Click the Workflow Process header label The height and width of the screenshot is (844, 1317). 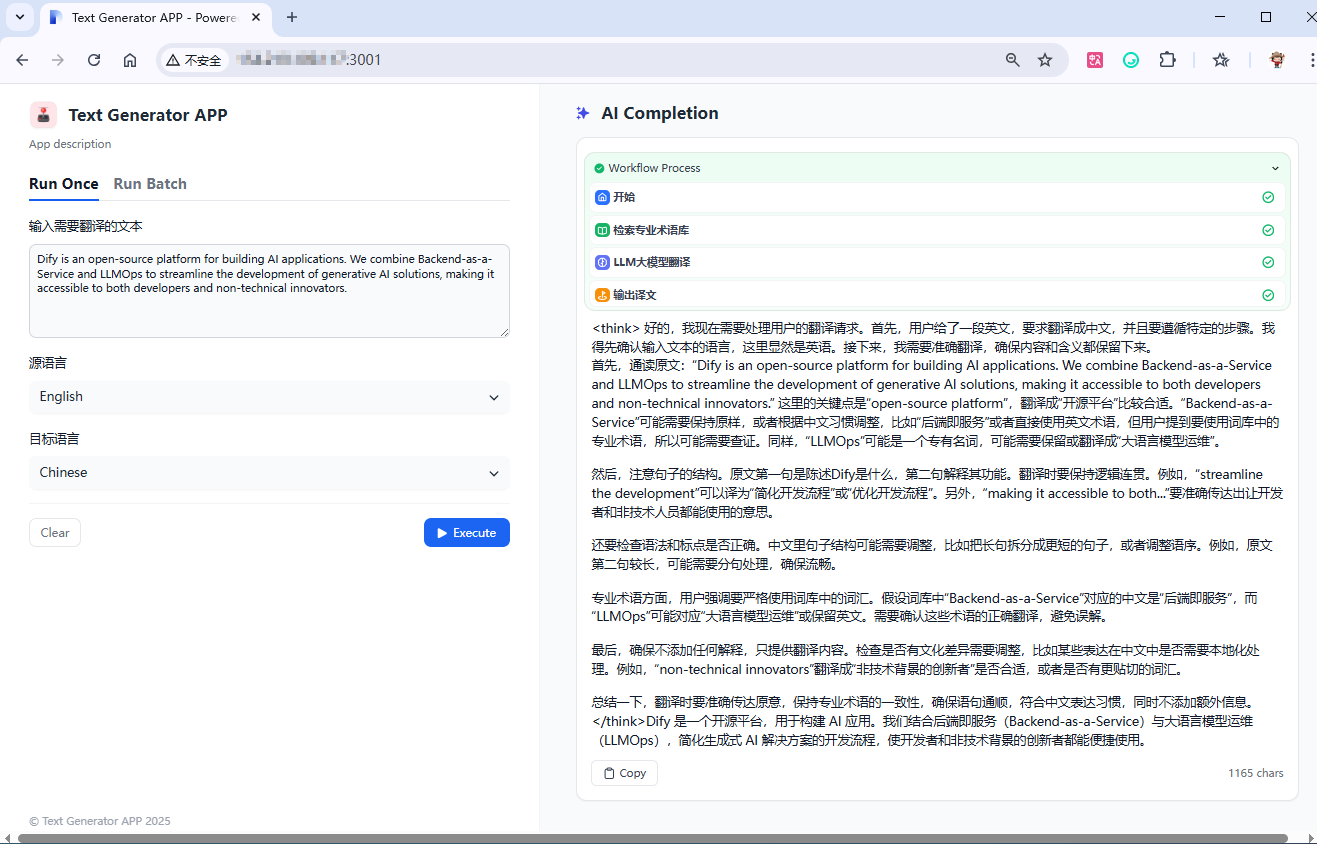pos(654,168)
